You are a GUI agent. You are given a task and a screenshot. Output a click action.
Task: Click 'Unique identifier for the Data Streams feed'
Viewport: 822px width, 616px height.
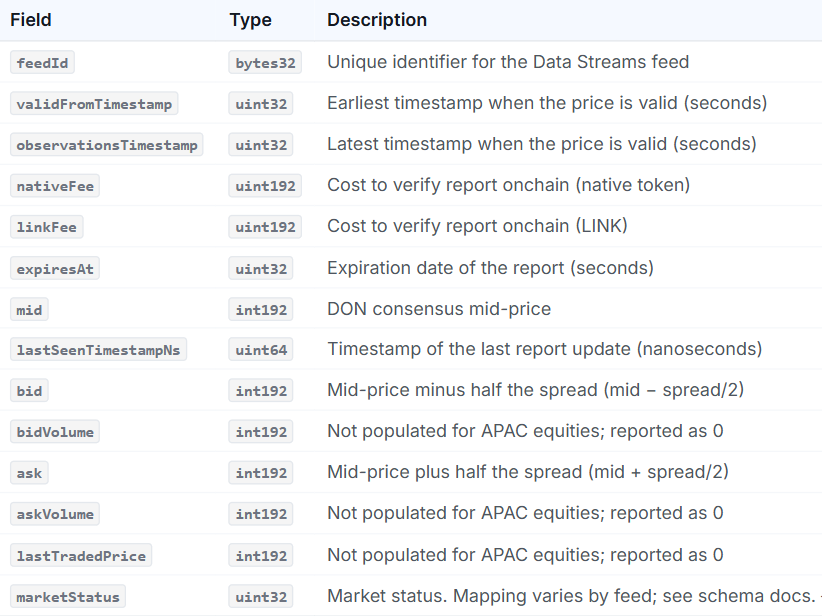508,62
